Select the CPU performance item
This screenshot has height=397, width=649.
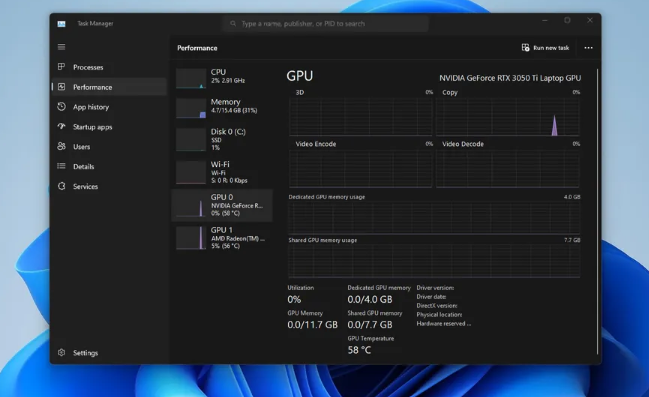[x=222, y=78]
